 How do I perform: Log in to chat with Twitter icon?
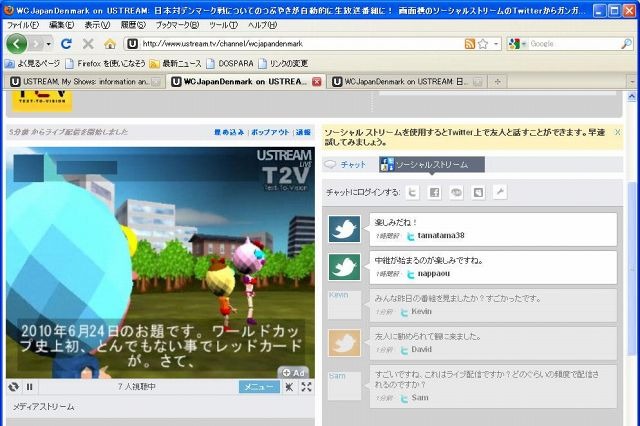pyautogui.click(x=412, y=192)
